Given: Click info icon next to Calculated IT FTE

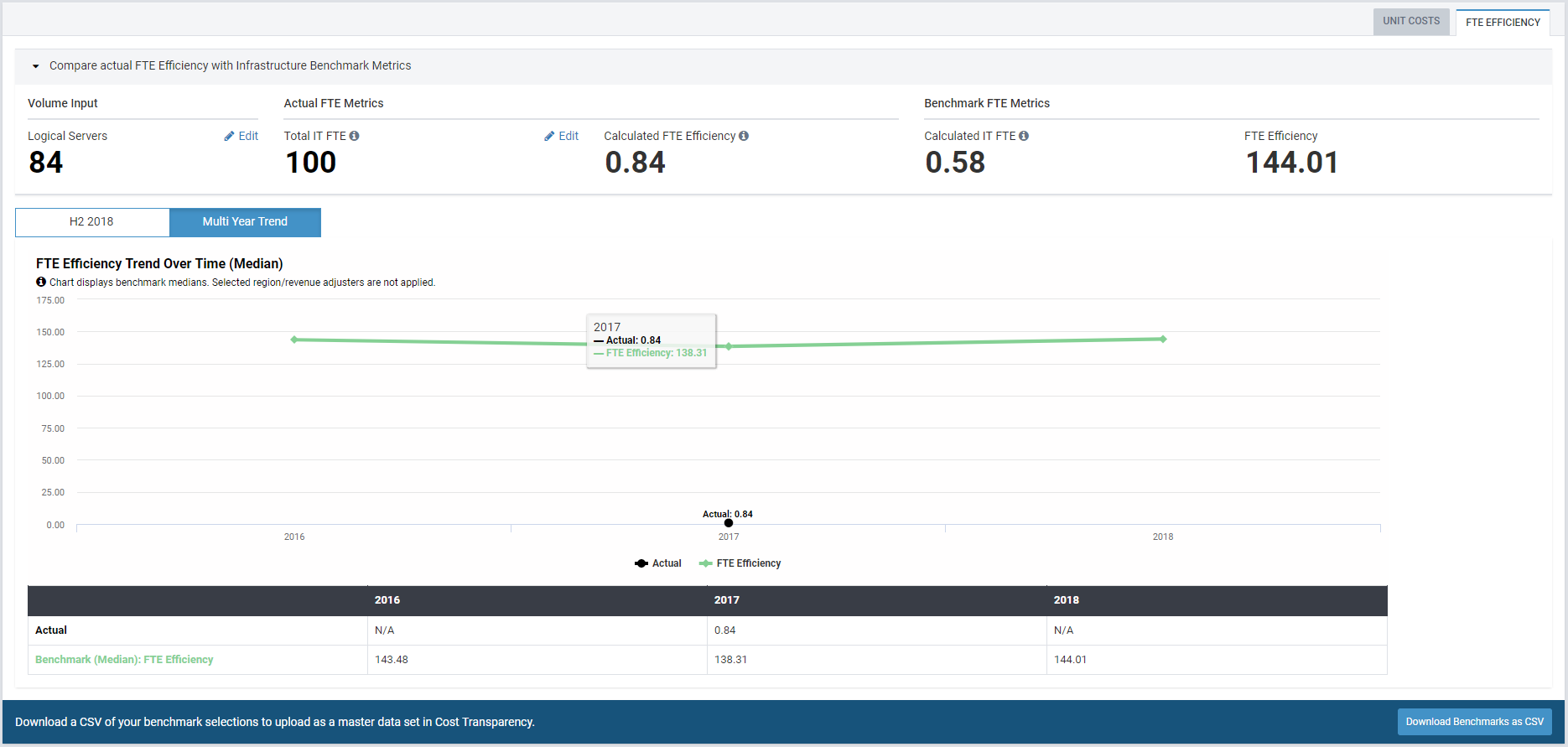Looking at the screenshot, I should 1024,136.
